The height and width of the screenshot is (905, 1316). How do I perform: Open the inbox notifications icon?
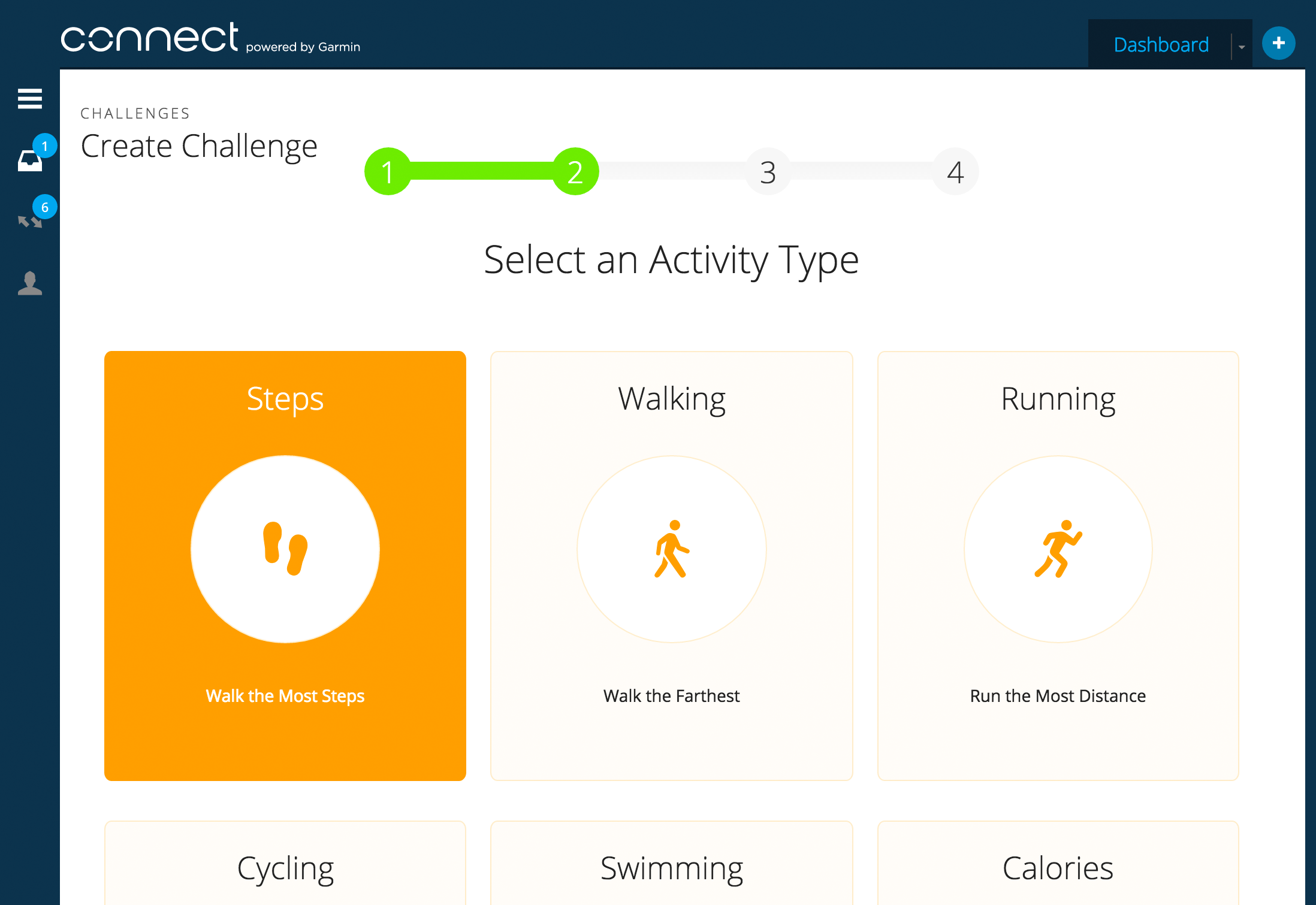click(x=30, y=161)
